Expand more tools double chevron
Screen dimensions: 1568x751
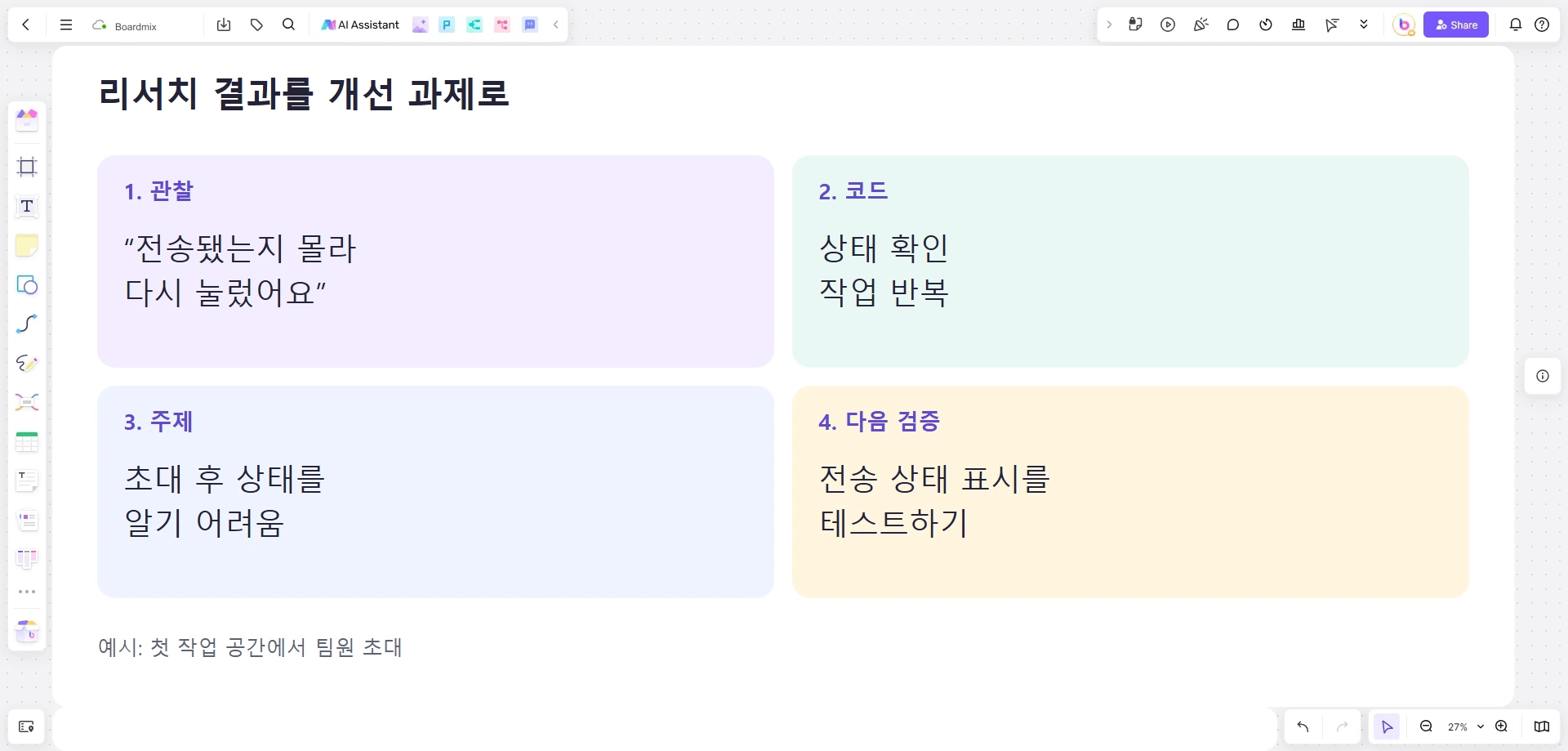pyautogui.click(x=1364, y=25)
